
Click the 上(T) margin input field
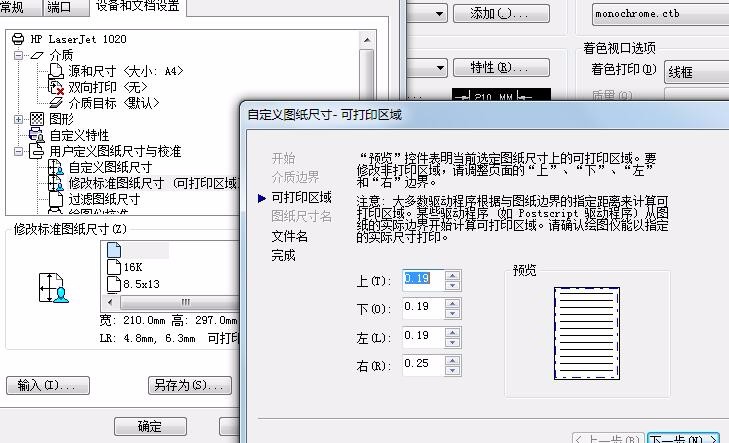(423, 280)
